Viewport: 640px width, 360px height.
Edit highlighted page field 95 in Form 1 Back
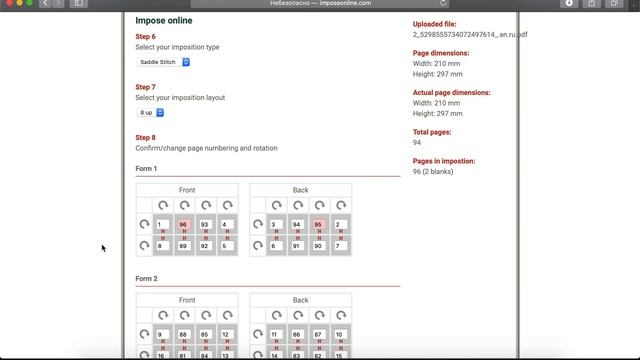319,224
